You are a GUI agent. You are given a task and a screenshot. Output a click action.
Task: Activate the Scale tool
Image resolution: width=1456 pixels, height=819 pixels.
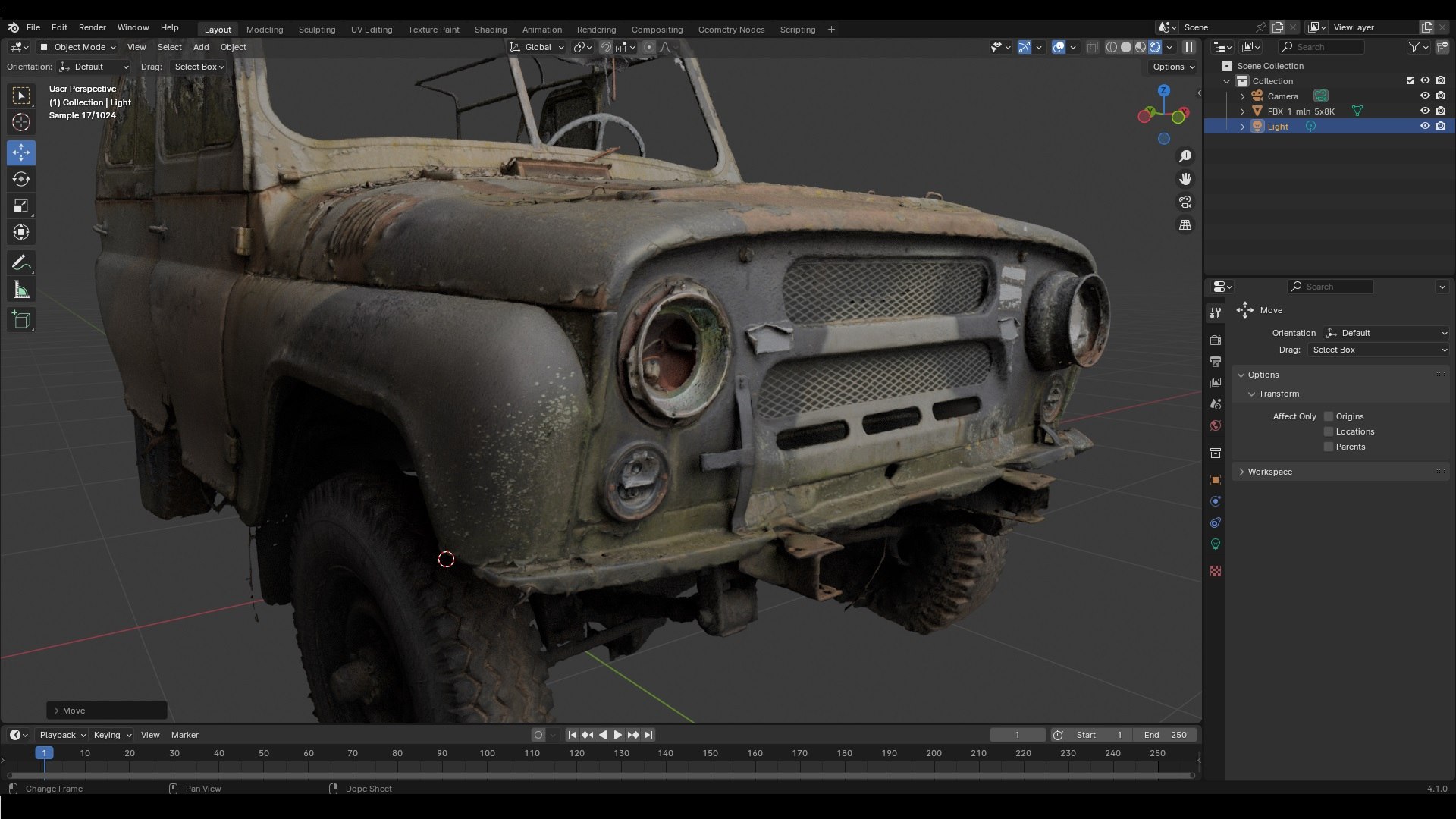click(21, 206)
